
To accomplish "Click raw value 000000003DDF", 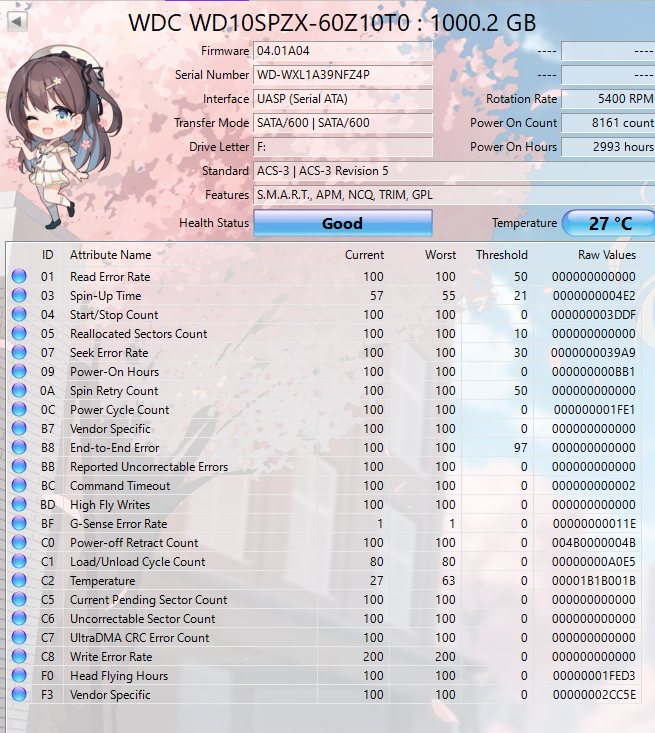I will pyautogui.click(x=593, y=315).
